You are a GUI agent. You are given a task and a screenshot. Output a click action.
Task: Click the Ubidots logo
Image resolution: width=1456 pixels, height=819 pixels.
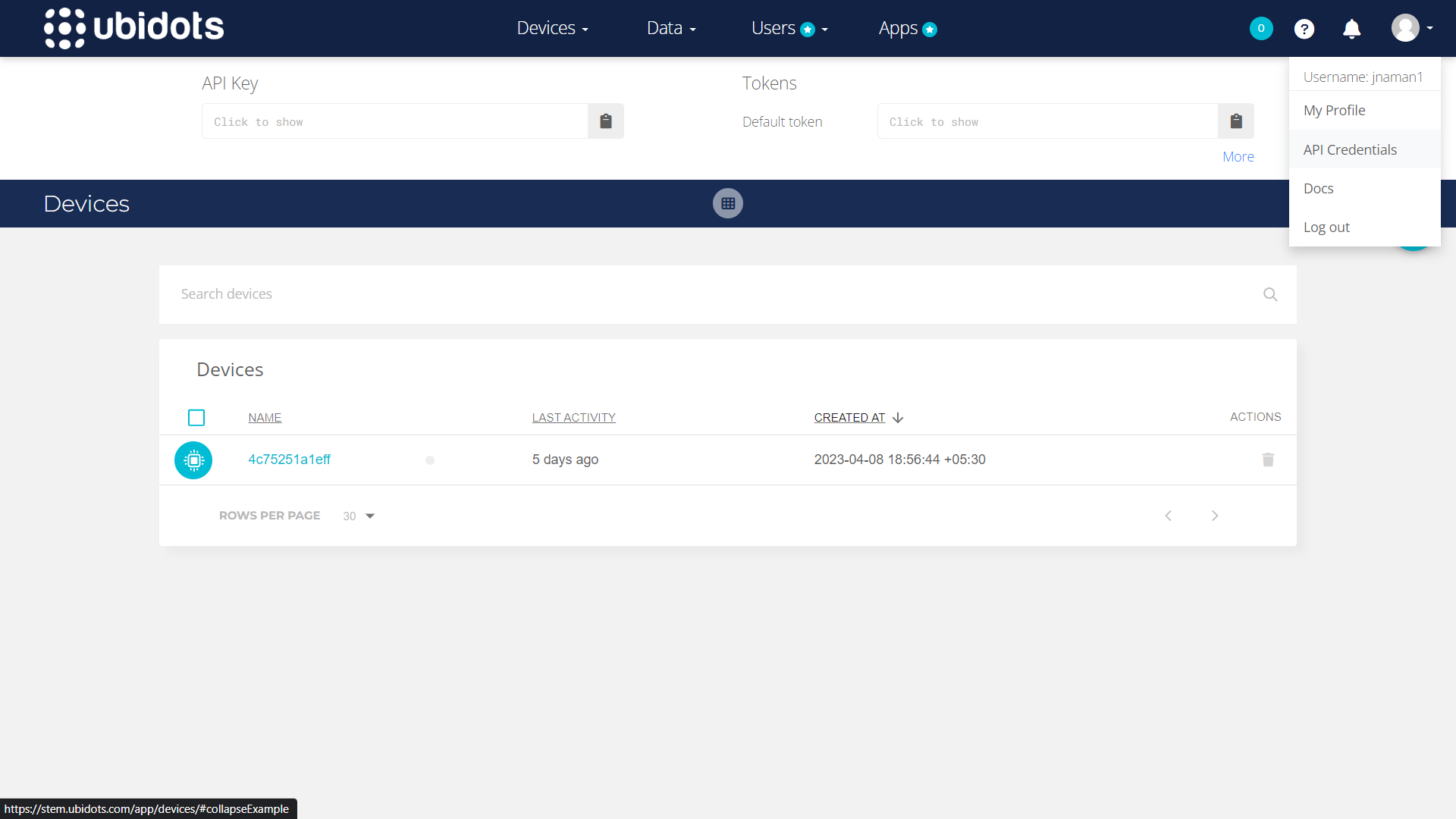134,28
